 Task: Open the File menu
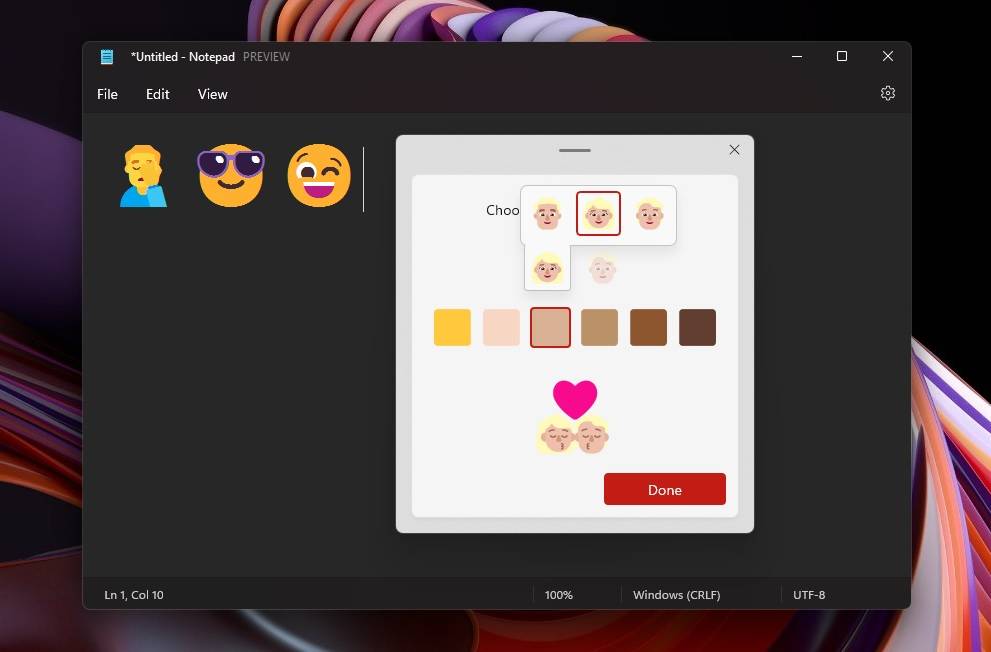click(x=106, y=94)
